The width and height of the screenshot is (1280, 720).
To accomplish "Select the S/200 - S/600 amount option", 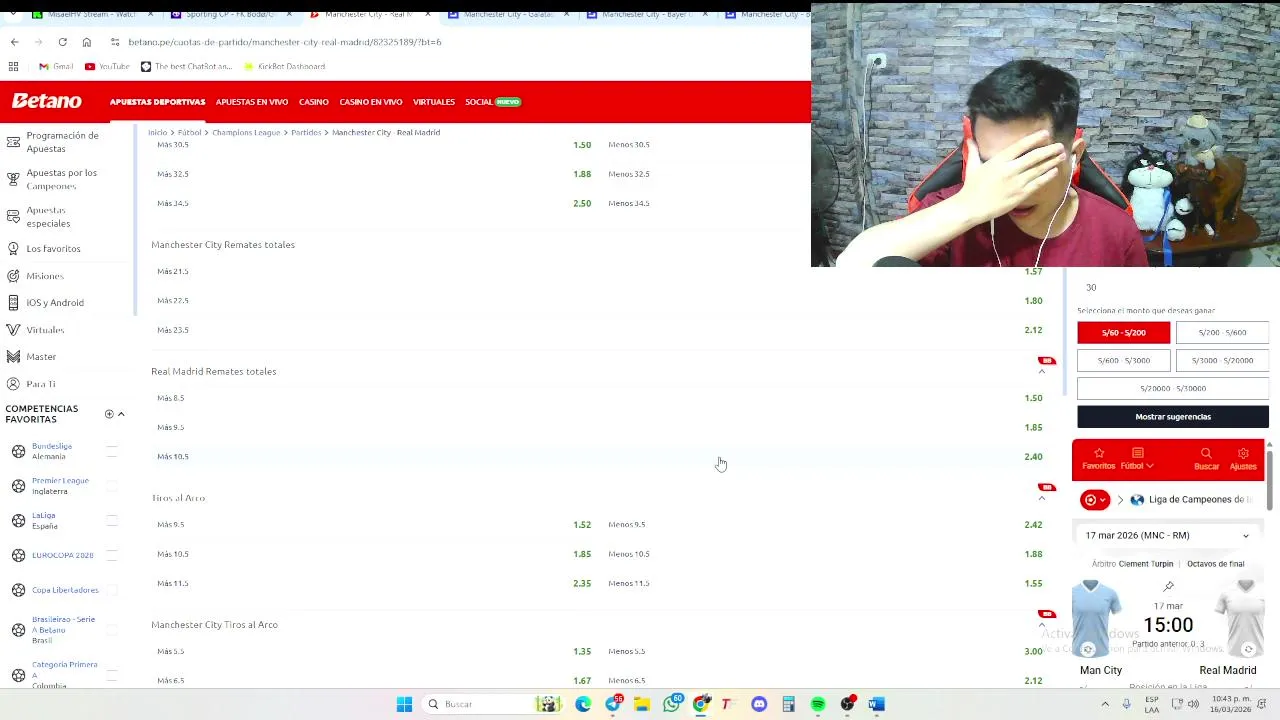I will click(x=1222, y=332).
